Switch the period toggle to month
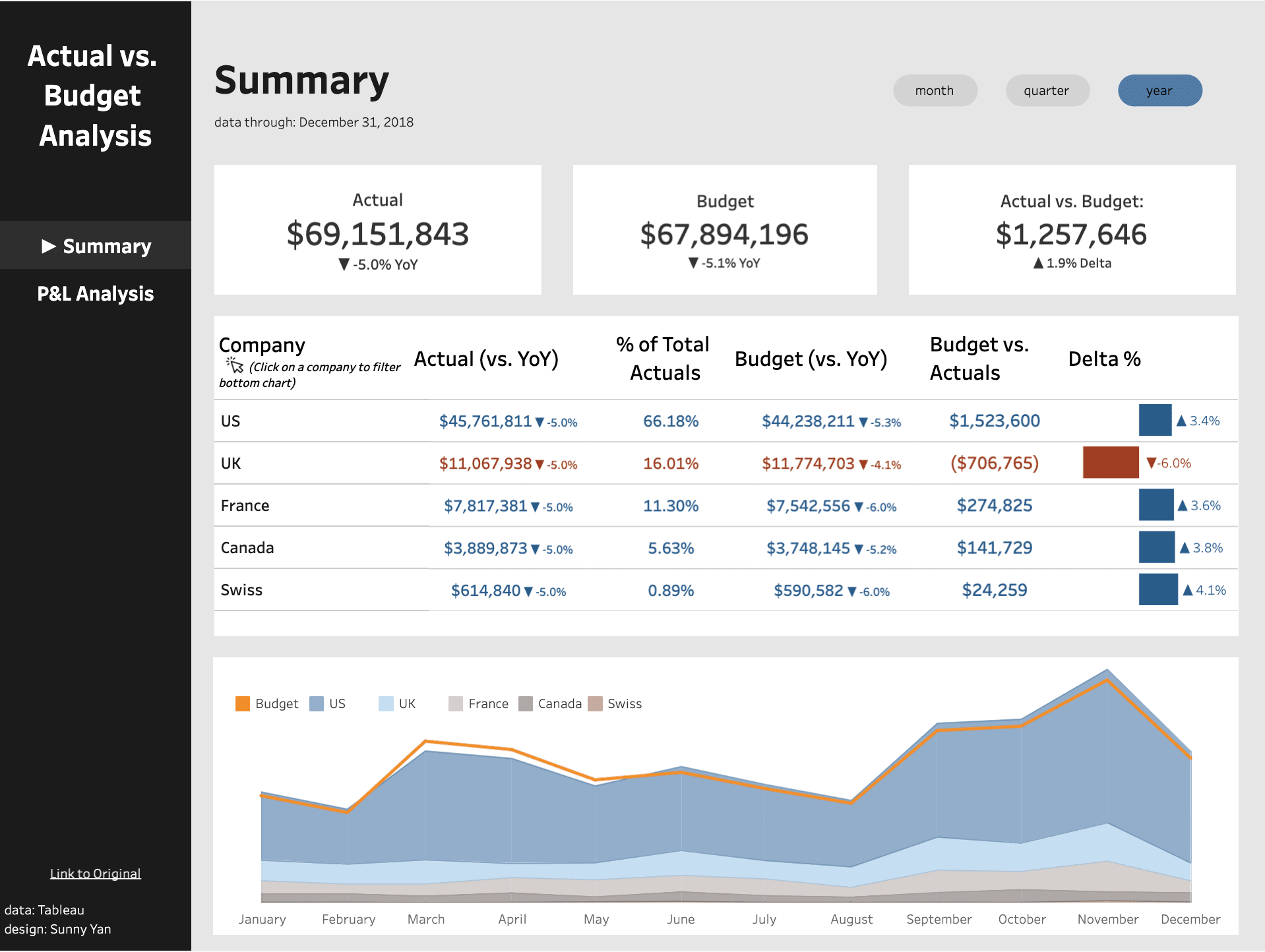The image size is (1265, 952). 935,90
